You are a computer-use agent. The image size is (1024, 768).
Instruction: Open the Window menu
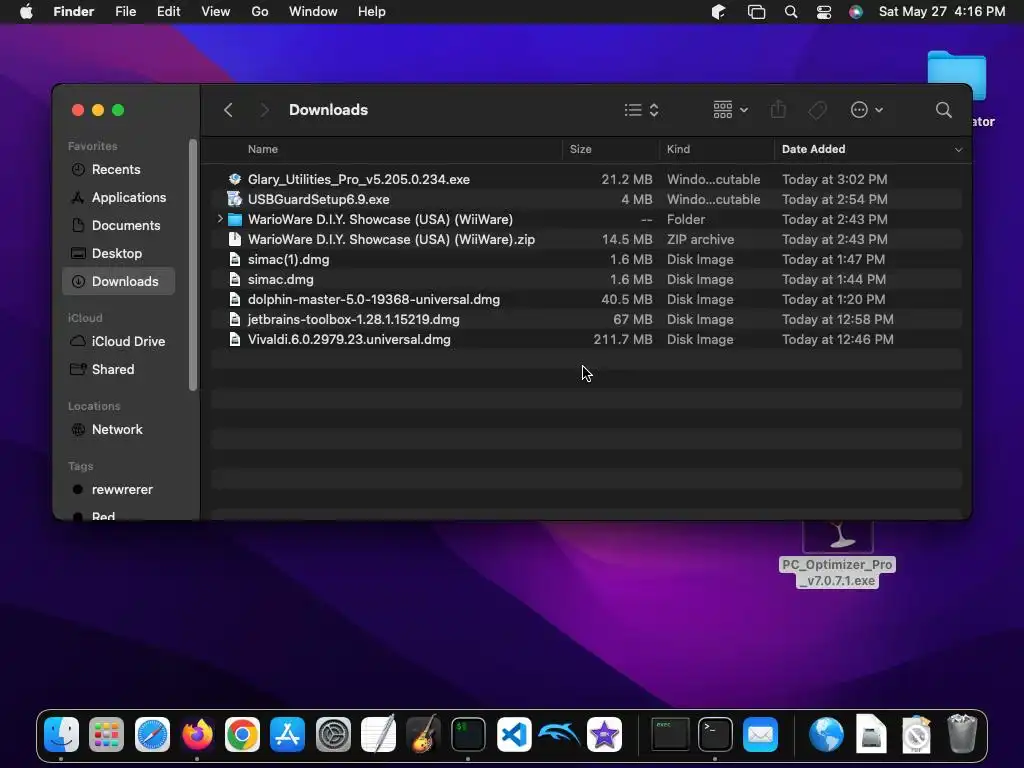point(313,12)
